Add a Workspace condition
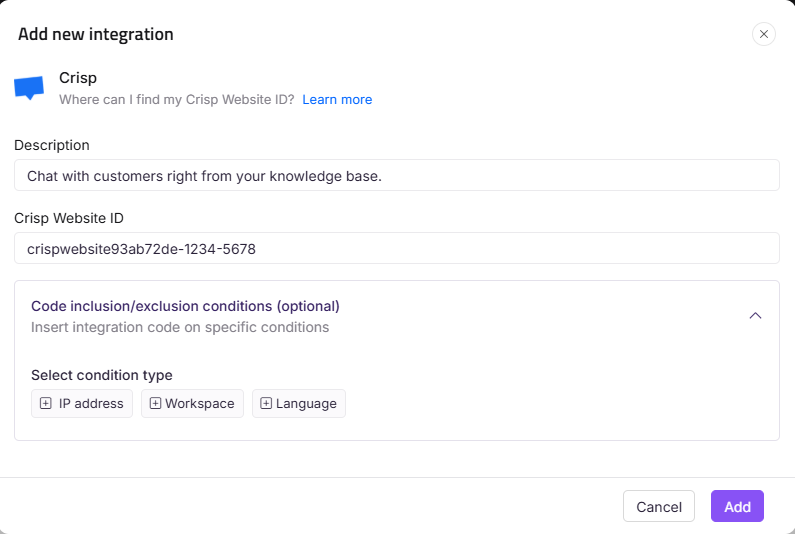The image size is (795, 534). [192, 404]
